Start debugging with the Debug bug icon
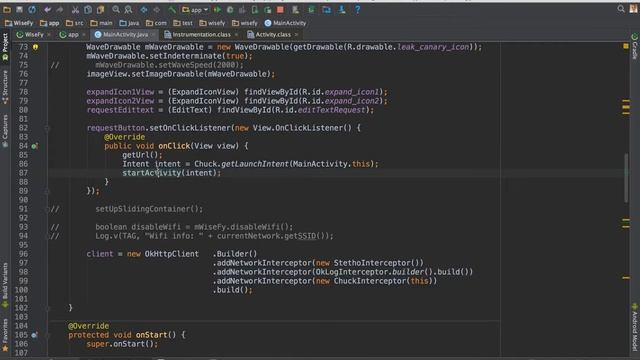 230,9
